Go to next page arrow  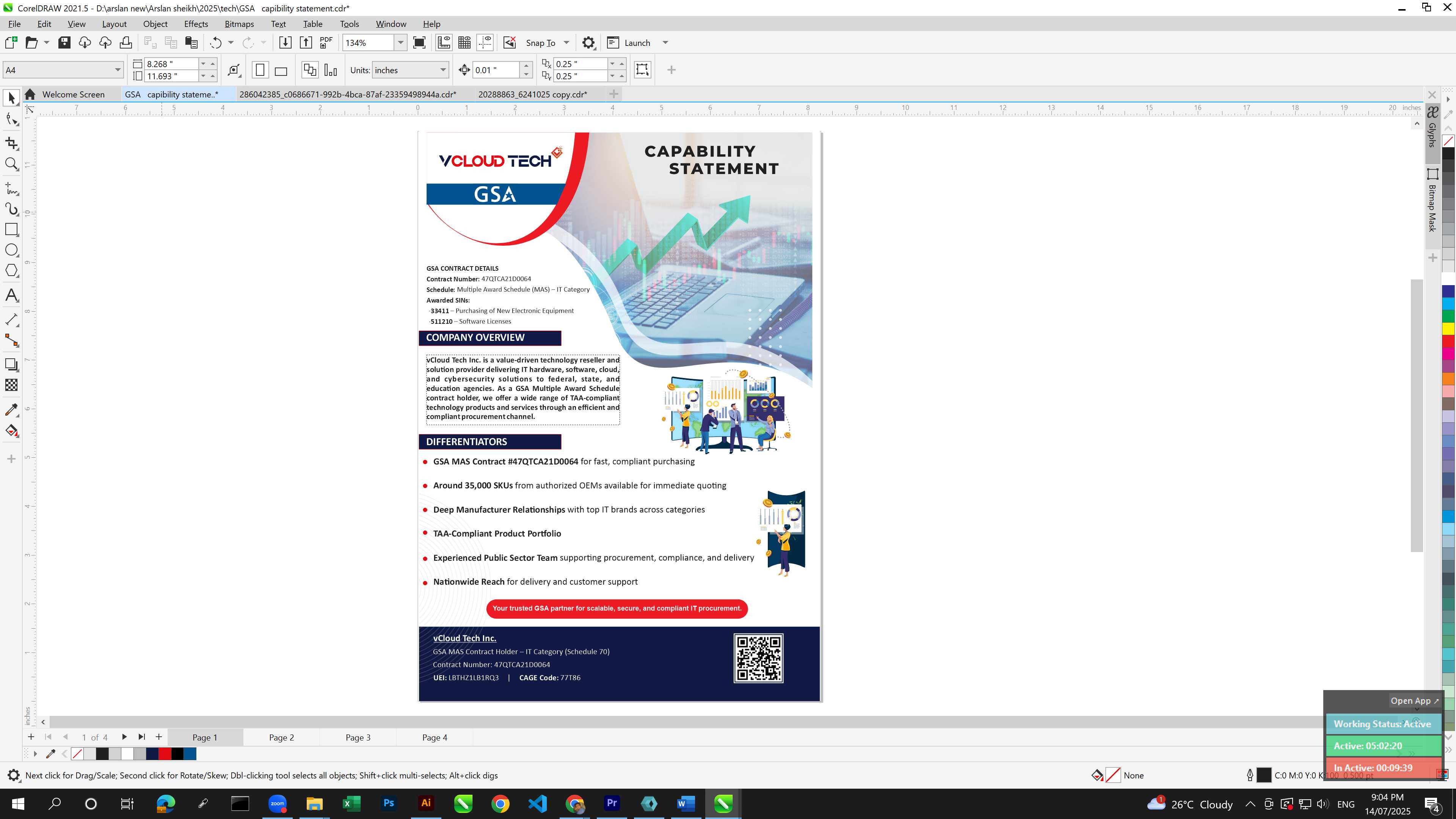(124, 737)
